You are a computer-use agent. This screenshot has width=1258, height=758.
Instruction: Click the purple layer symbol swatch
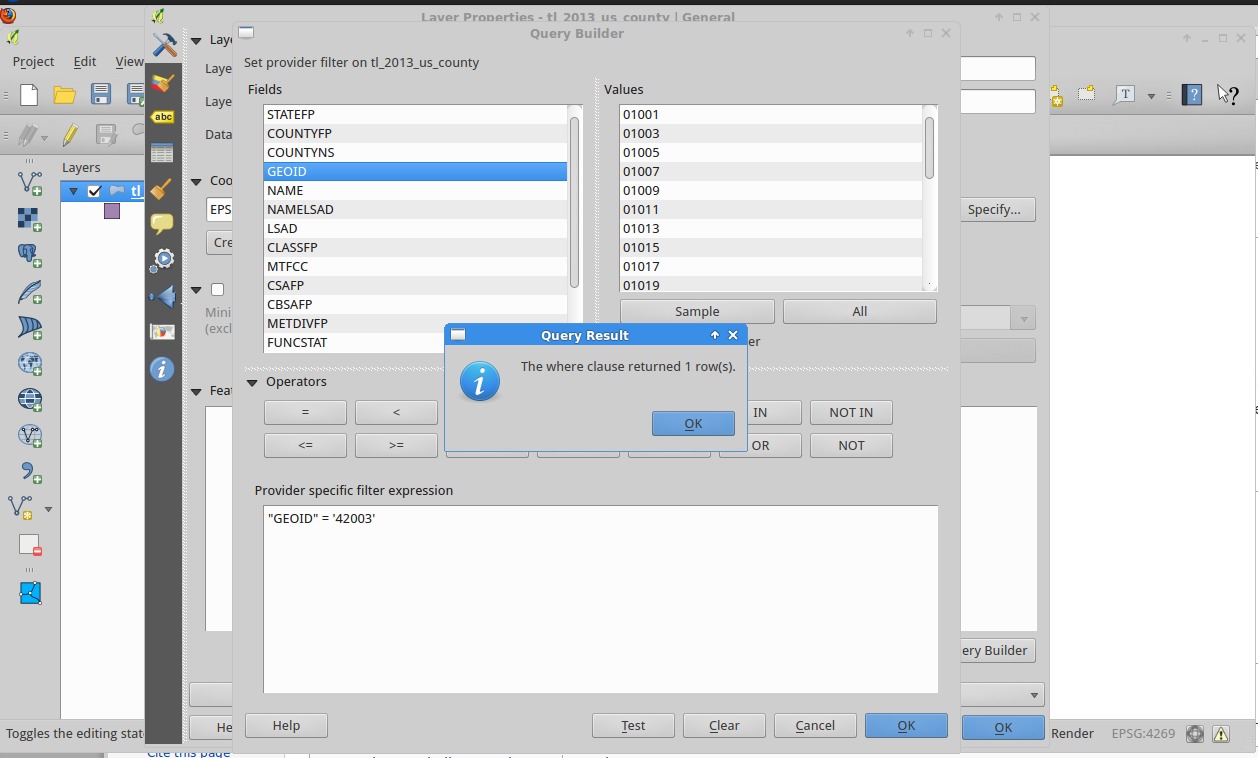click(112, 211)
